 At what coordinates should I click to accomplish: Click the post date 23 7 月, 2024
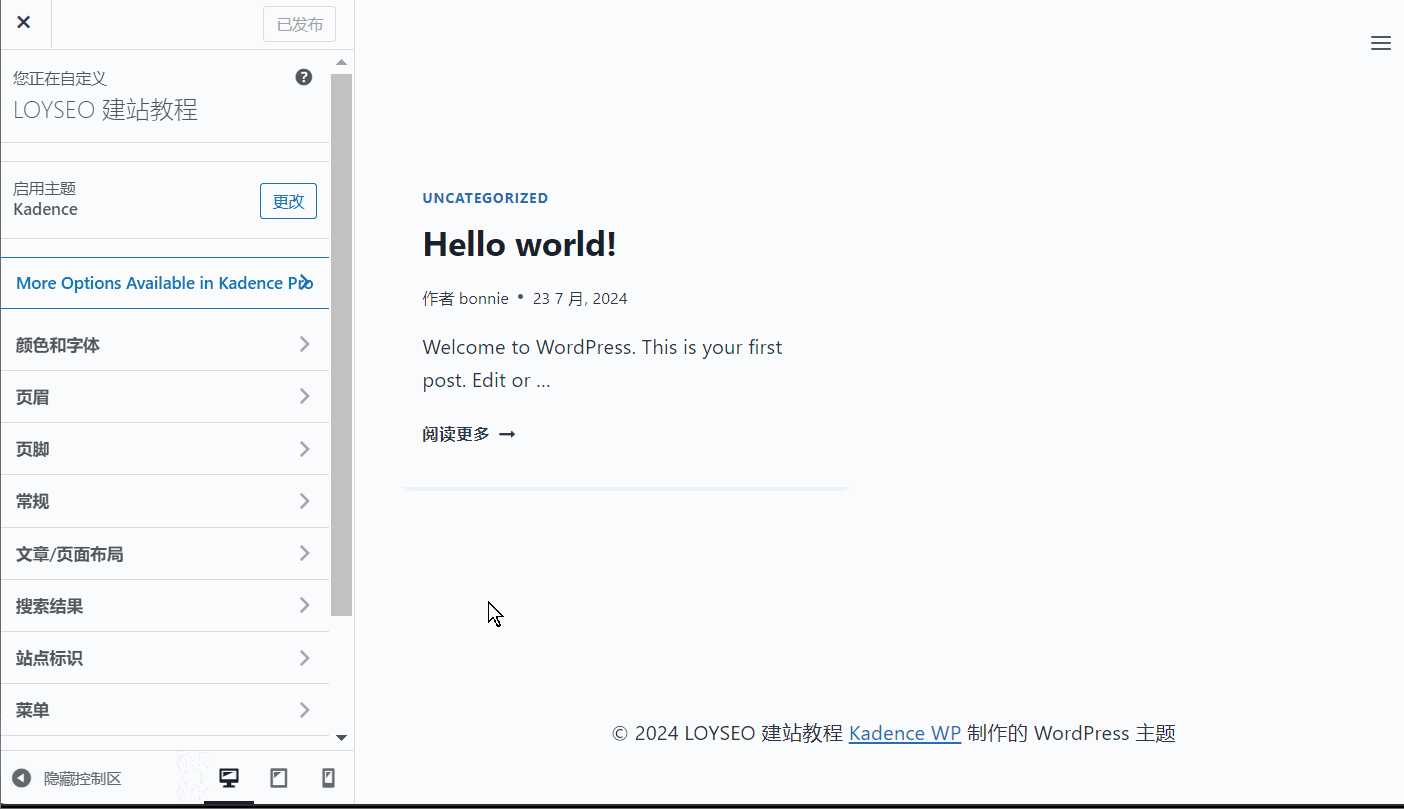click(580, 298)
